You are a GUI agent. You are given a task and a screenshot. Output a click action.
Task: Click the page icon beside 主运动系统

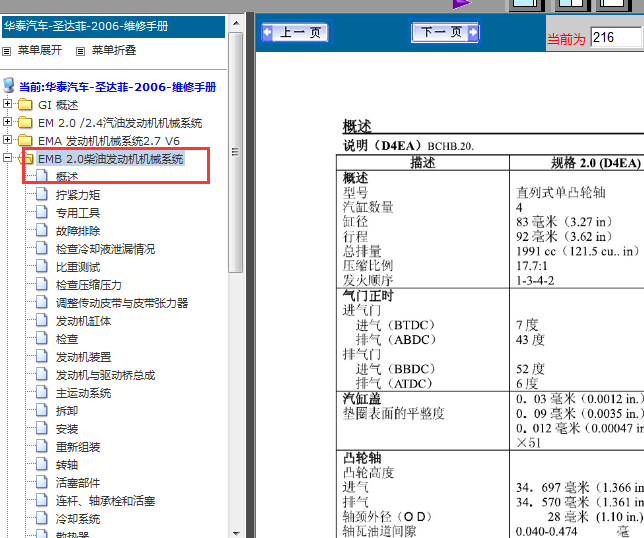pyautogui.click(x=41, y=392)
